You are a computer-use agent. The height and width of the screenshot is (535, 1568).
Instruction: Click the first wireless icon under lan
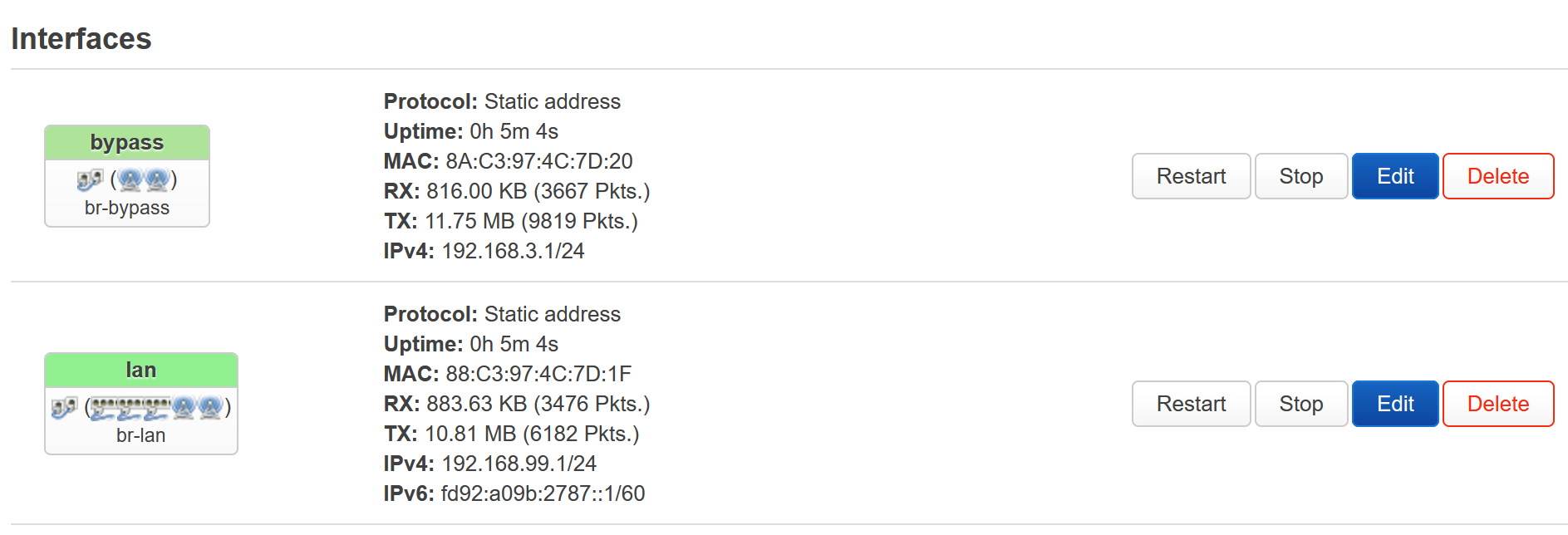point(184,407)
